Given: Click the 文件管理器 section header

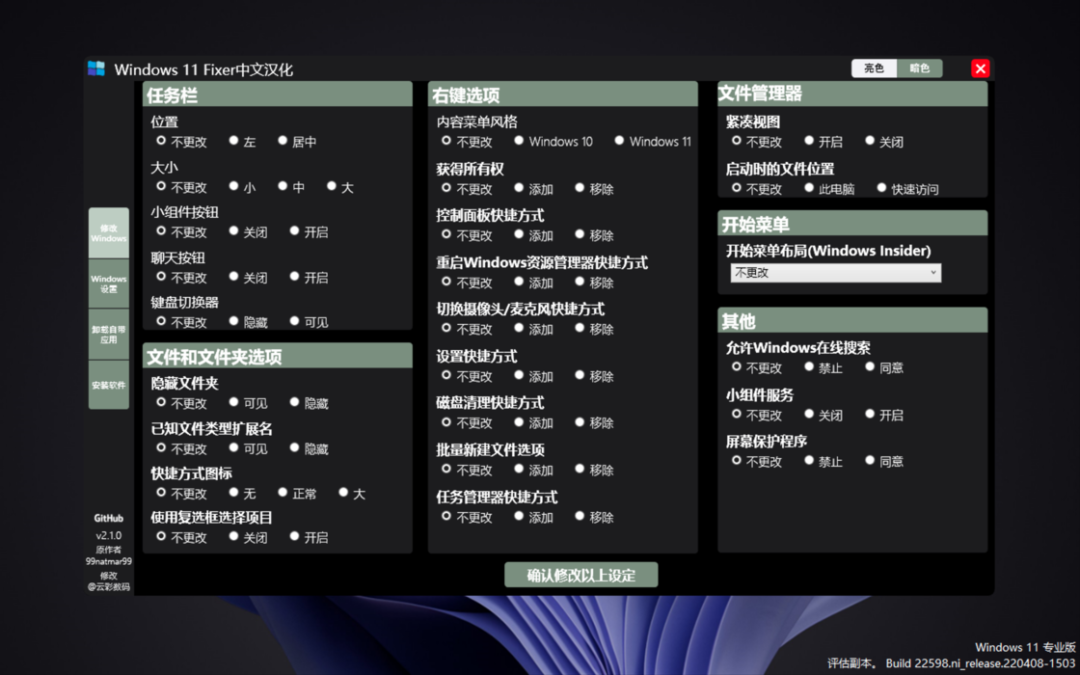Looking at the screenshot, I should coord(853,94).
